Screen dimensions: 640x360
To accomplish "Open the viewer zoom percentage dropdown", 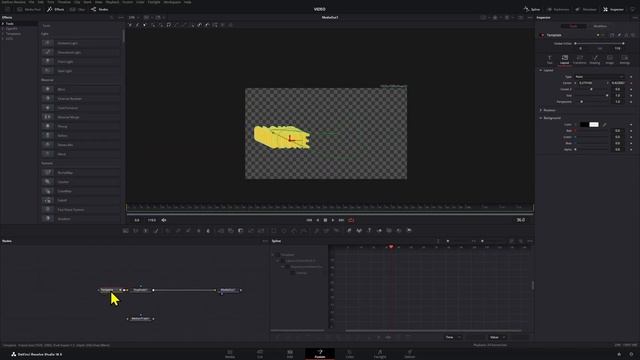I will (133, 18).
